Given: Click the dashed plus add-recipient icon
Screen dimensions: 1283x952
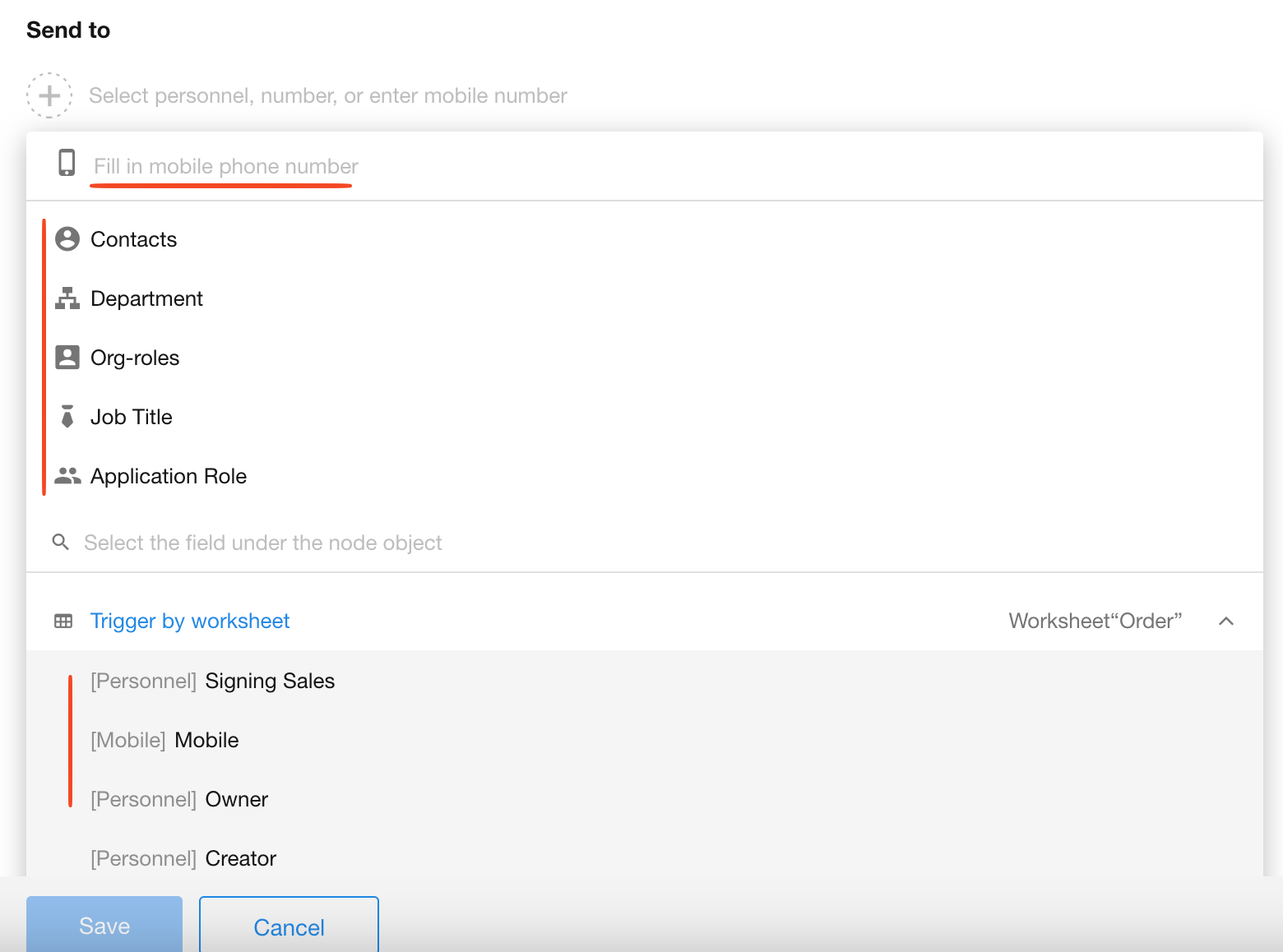Looking at the screenshot, I should click(49, 95).
